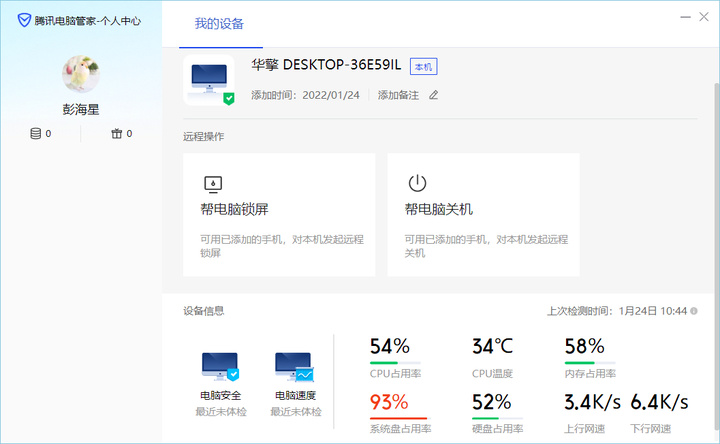Viewport: 720px width, 444px height.
Task: Close the personal center window
Action: pyautogui.click(x=704, y=17)
